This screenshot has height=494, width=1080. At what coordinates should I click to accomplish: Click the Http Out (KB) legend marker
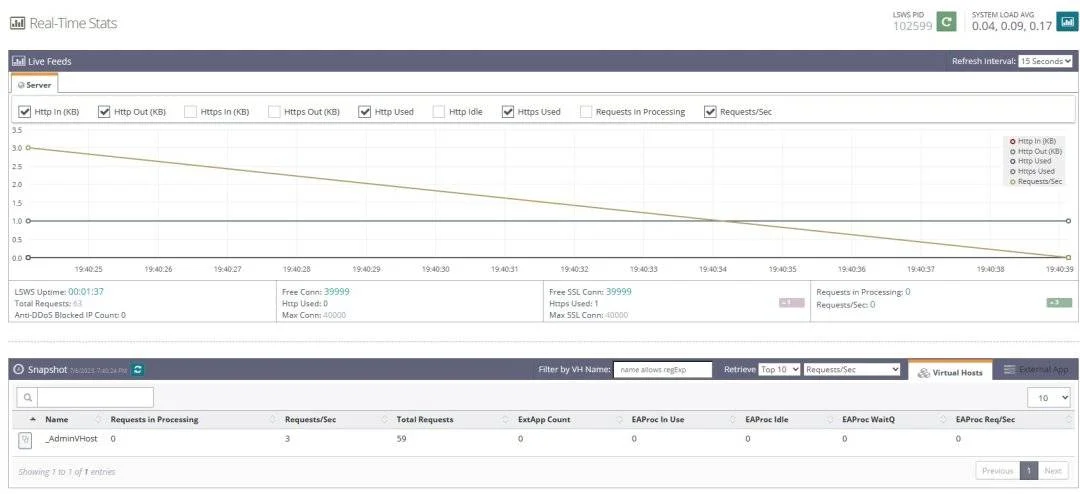pyautogui.click(x=1012, y=151)
